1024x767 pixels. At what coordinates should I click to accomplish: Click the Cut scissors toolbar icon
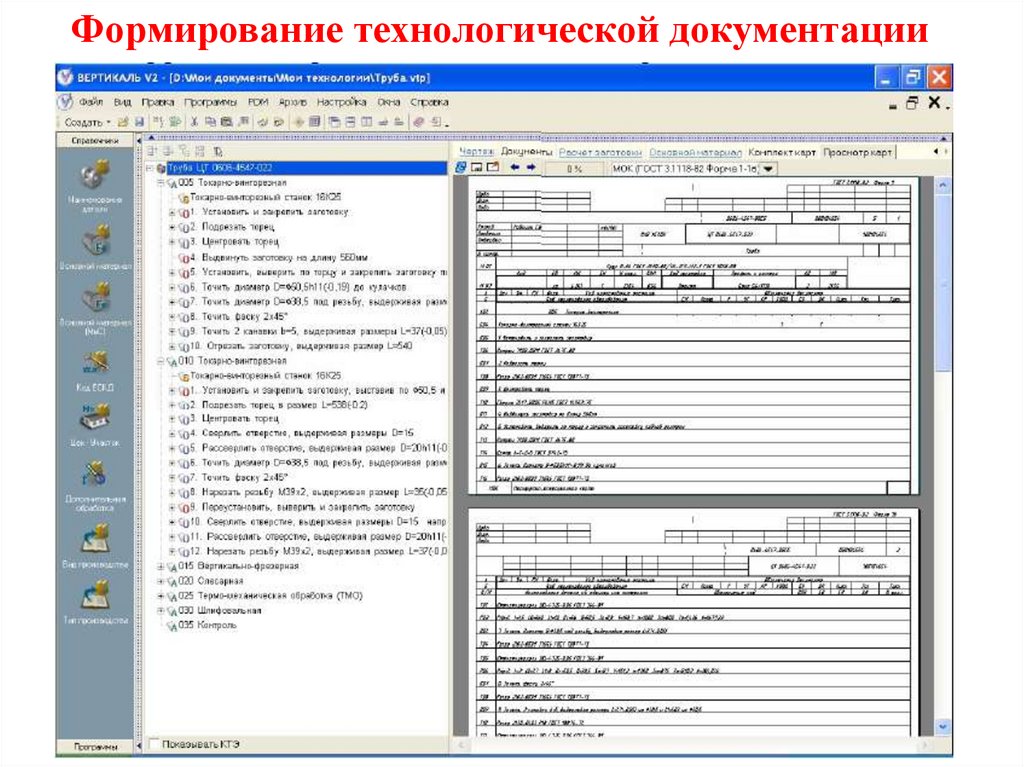[194, 122]
